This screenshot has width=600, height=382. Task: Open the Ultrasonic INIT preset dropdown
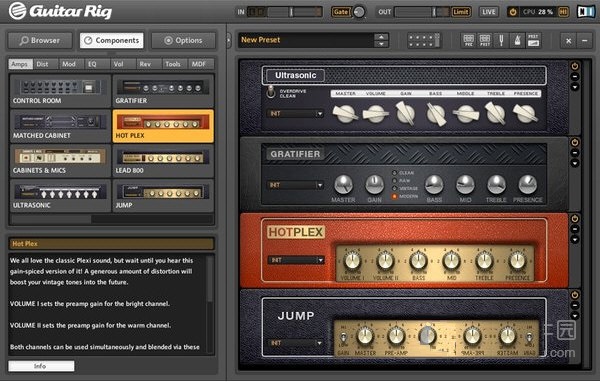(x=295, y=114)
